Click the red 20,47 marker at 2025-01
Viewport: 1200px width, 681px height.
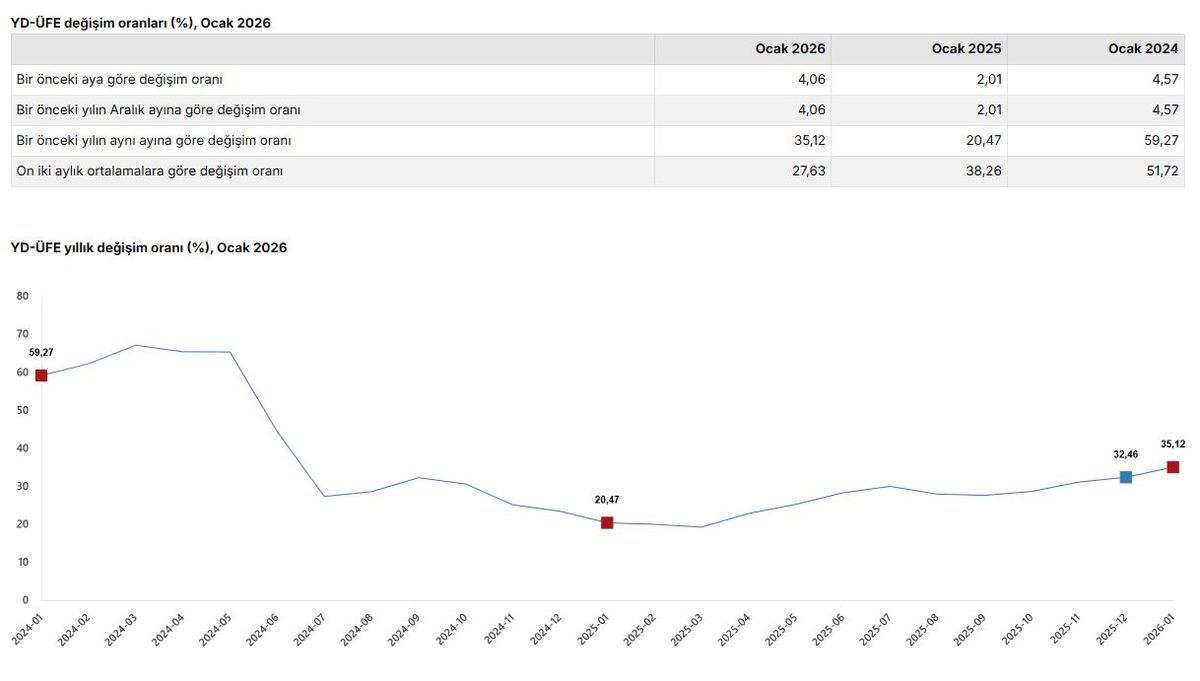pos(607,522)
